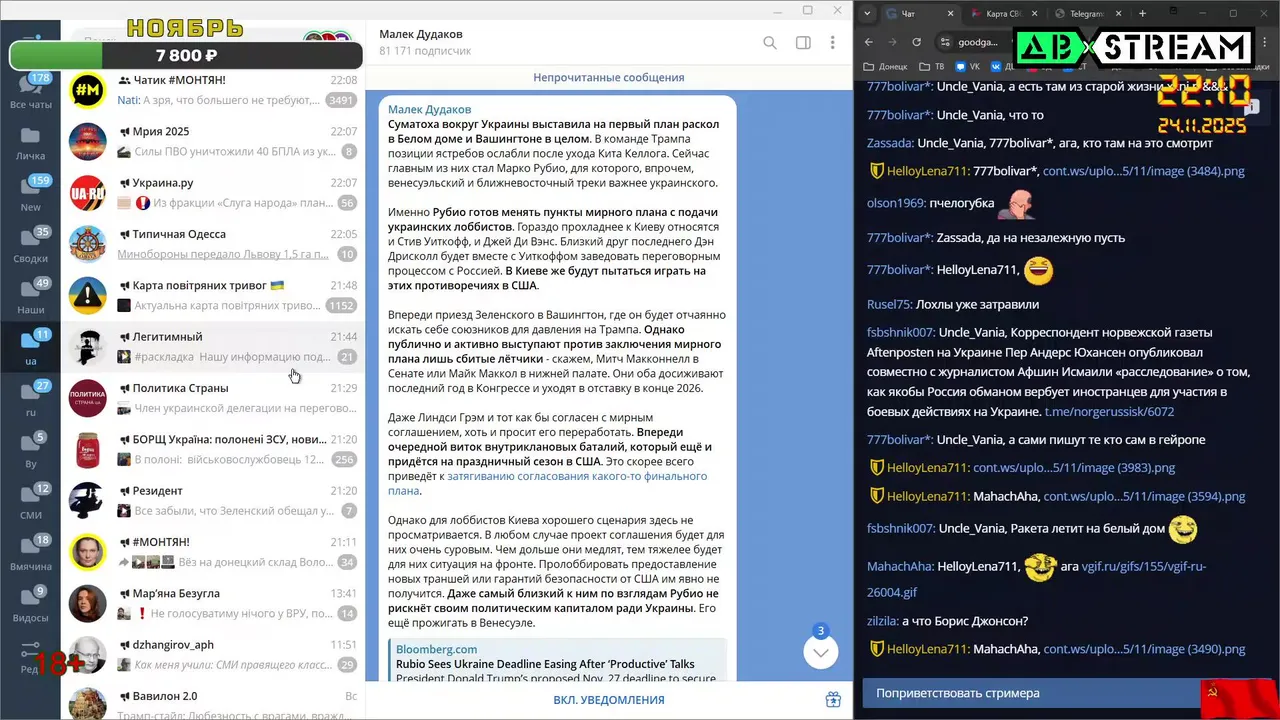Click username 'zilzila' in stream chat
The image size is (1280, 720).
(881, 621)
